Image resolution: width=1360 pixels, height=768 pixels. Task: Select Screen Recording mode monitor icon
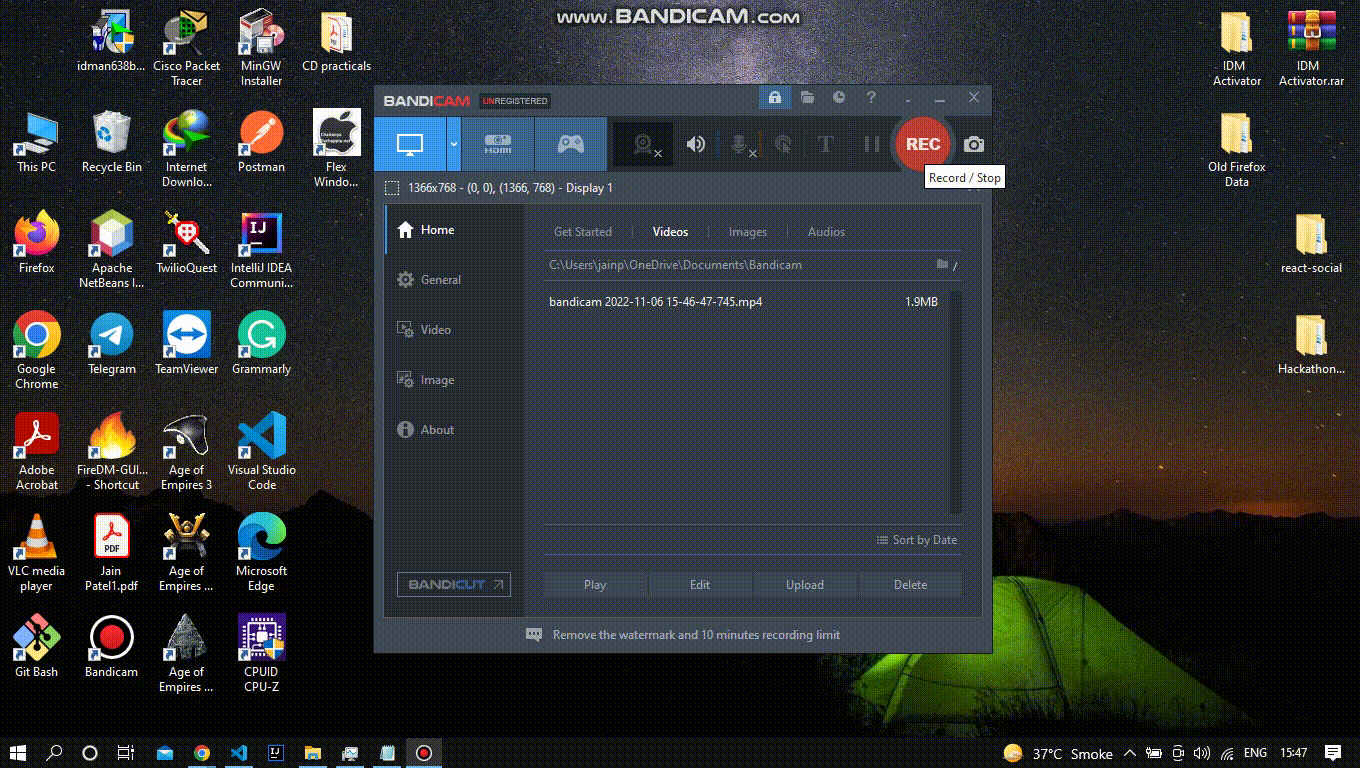pyautogui.click(x=409, y=144)
